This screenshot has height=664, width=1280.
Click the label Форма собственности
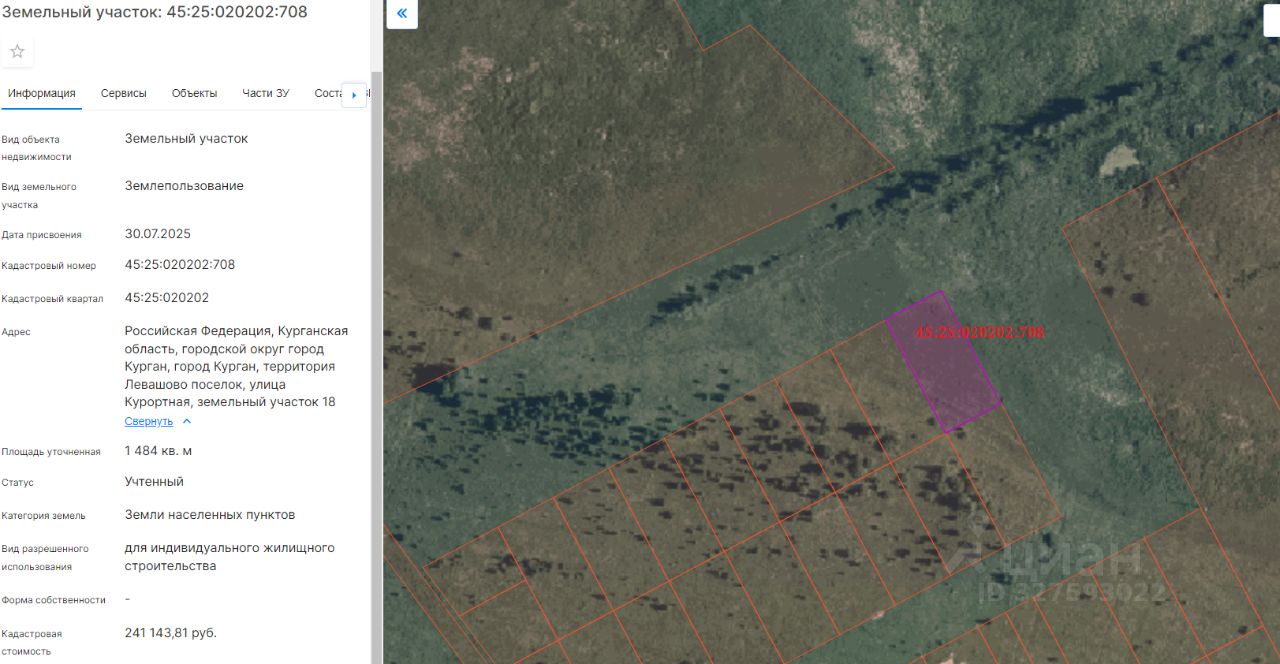coord(54,600)
